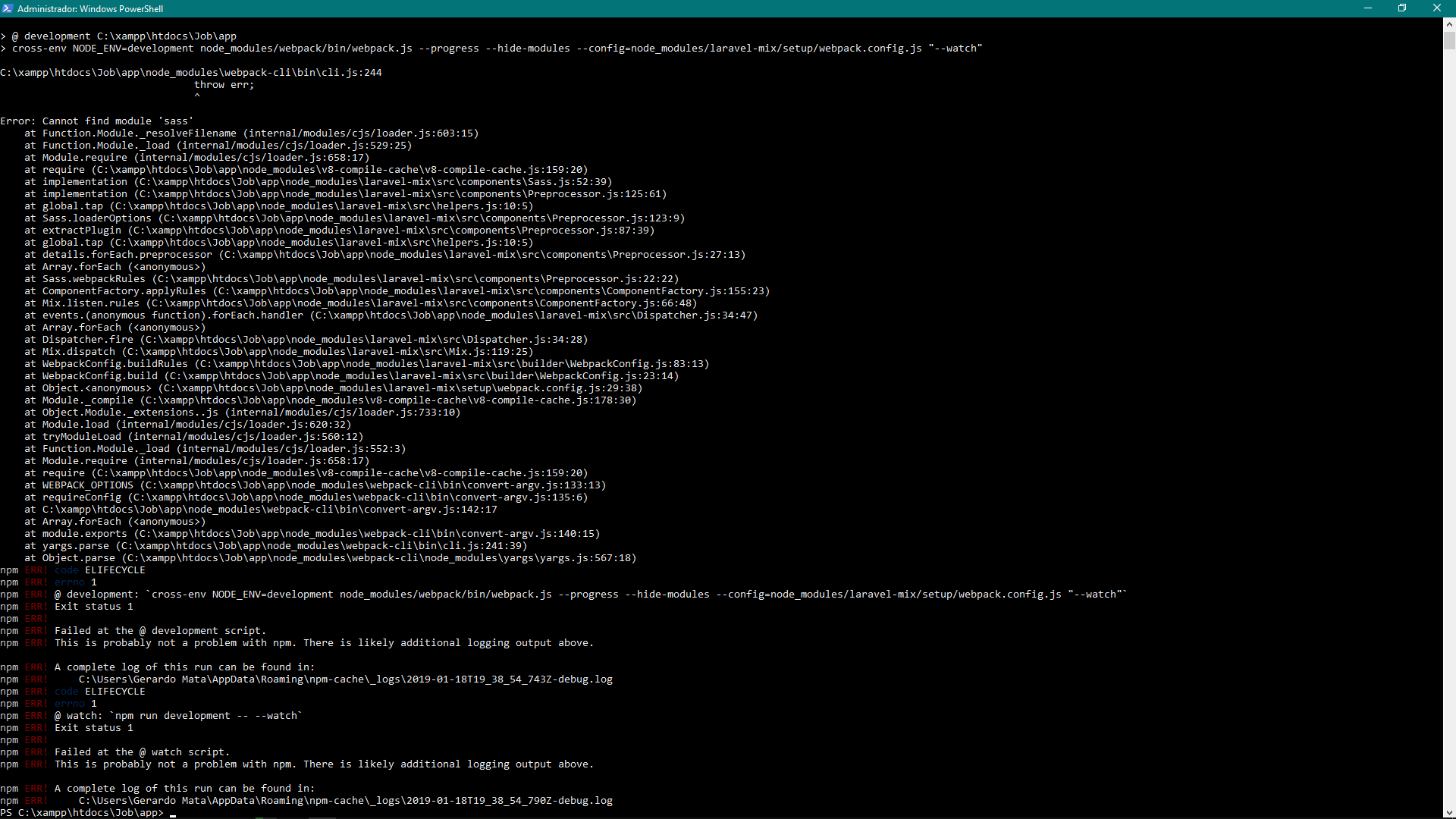Click the Minimize window icon
Image resolution: width=1456 pixels, height=819 pixels.
(1368, 8)
